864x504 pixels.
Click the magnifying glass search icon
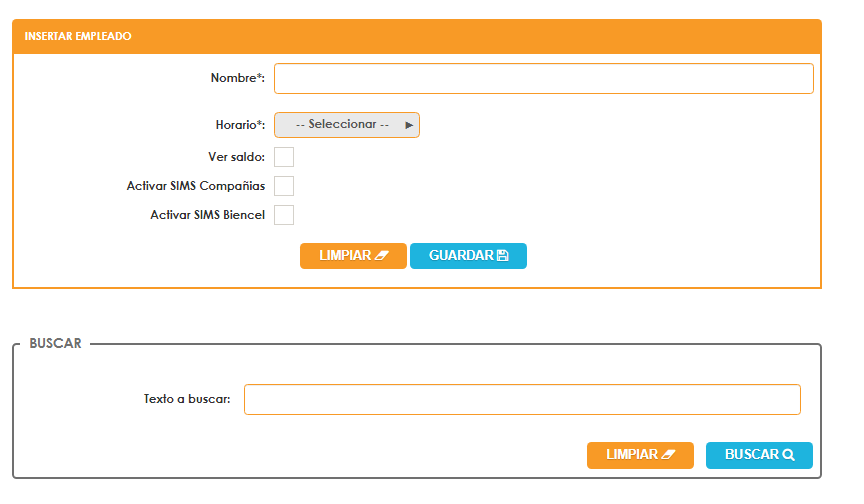(789, 455)
